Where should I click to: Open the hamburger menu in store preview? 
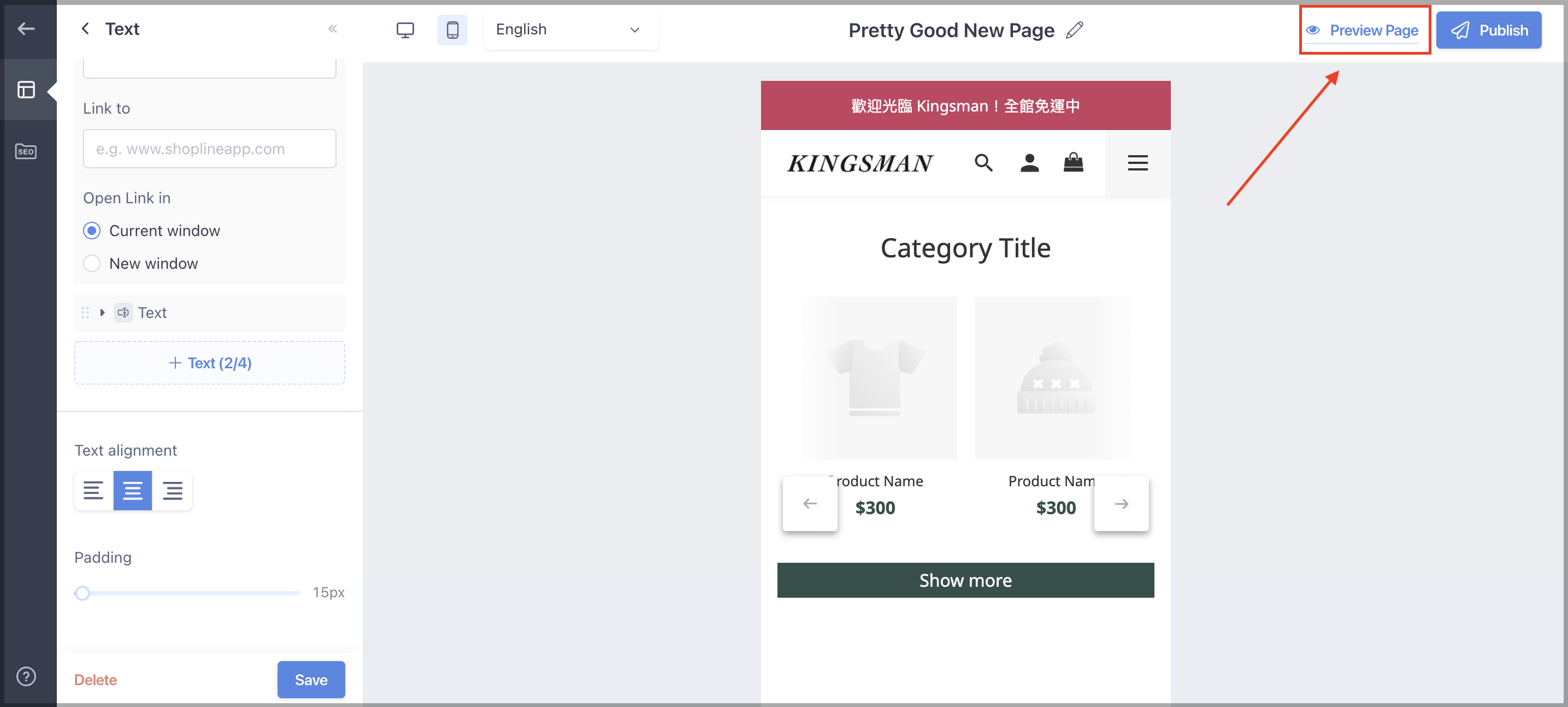tap(1137, 163)
